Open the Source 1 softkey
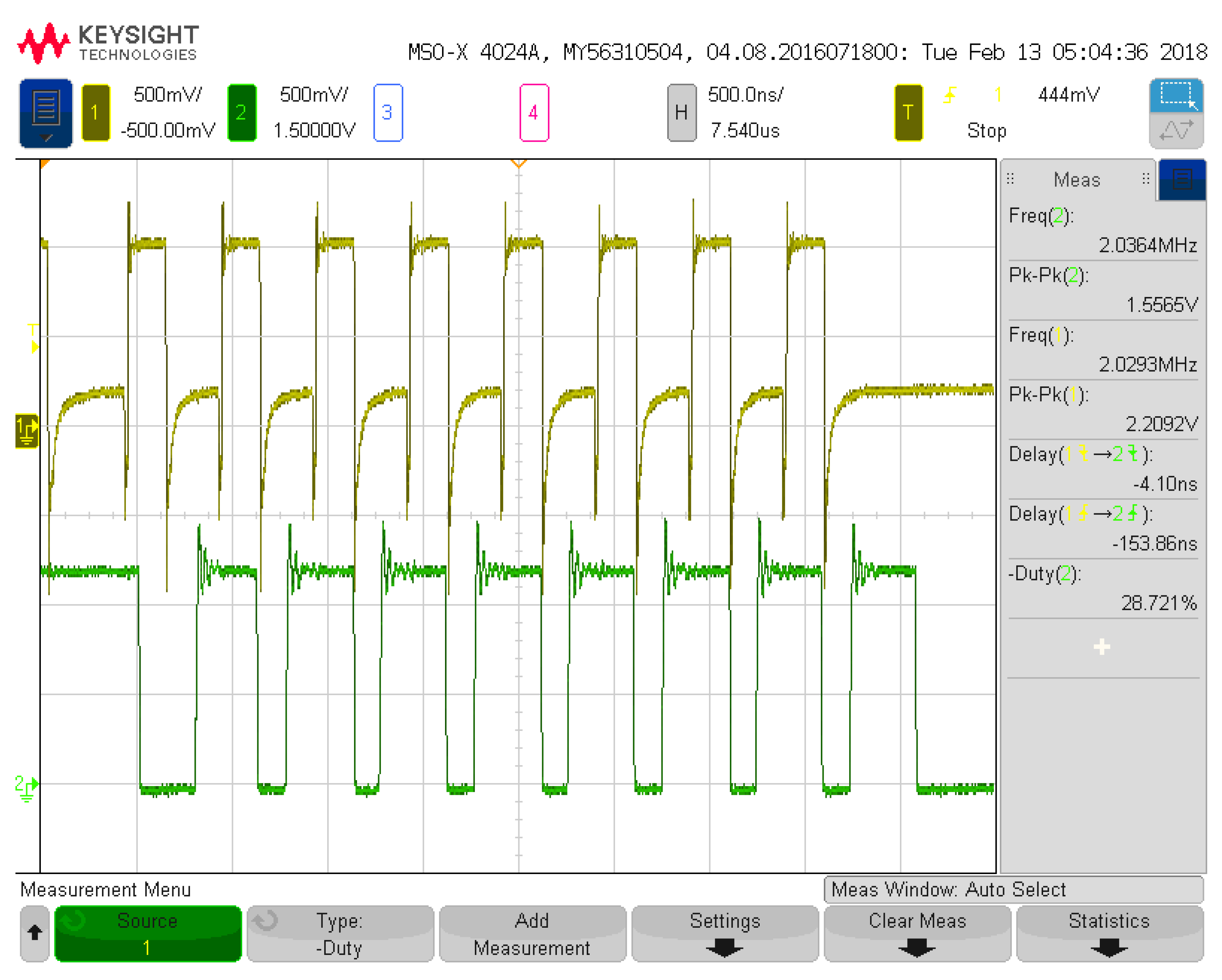This screenshot has width=1222, height=980. [148, 934]
